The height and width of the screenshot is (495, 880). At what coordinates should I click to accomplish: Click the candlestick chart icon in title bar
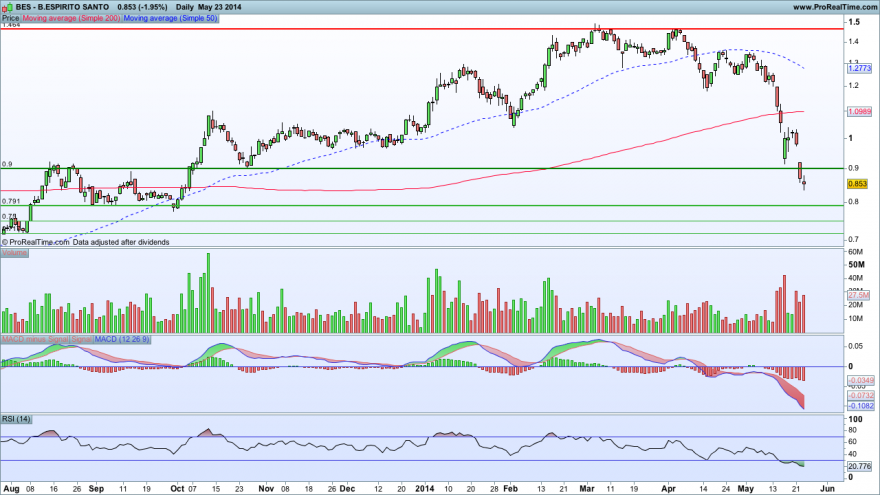(x=7, y=7)
